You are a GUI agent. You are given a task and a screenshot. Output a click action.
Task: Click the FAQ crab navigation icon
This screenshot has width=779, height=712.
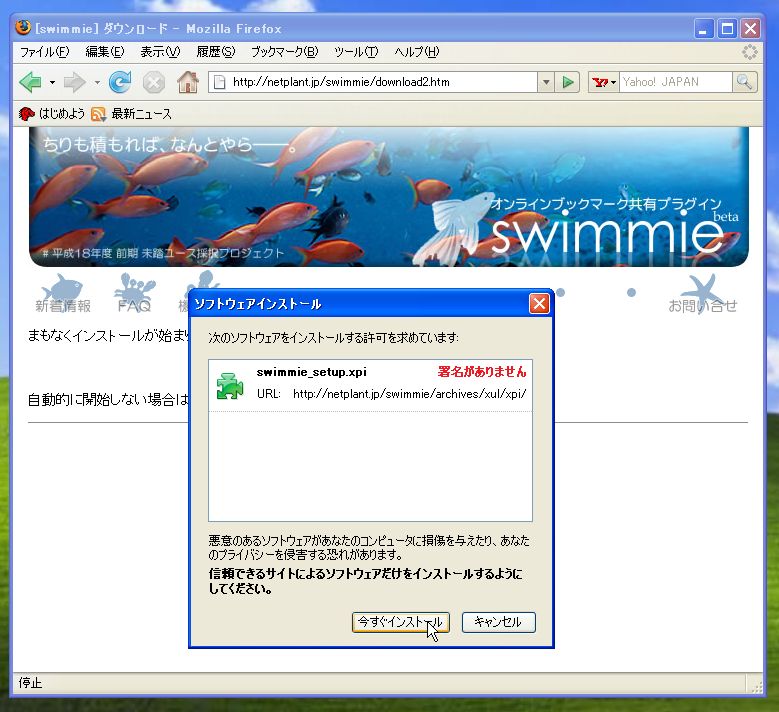[134, 293]
